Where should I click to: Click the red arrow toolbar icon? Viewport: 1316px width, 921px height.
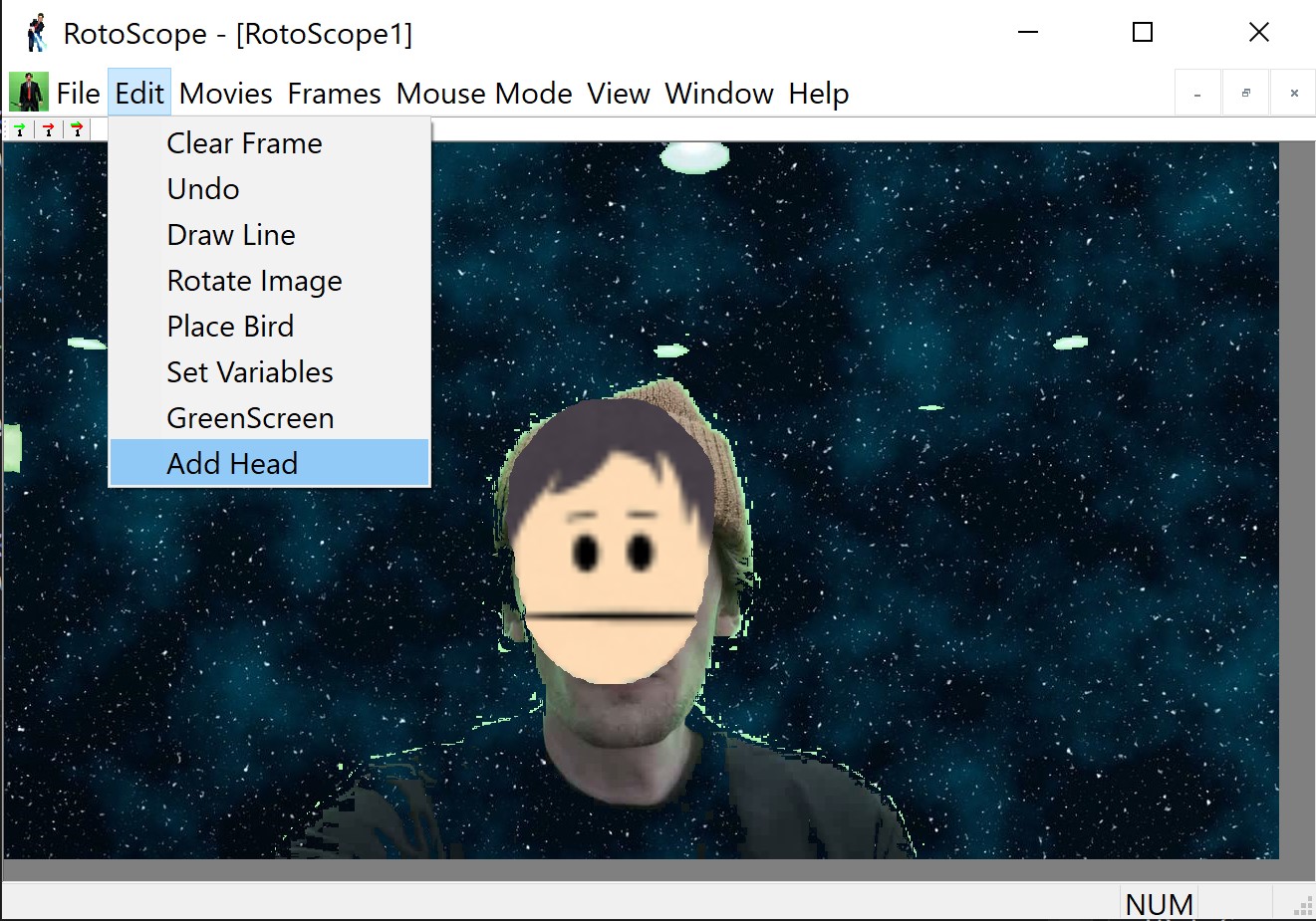coord(49,129)
